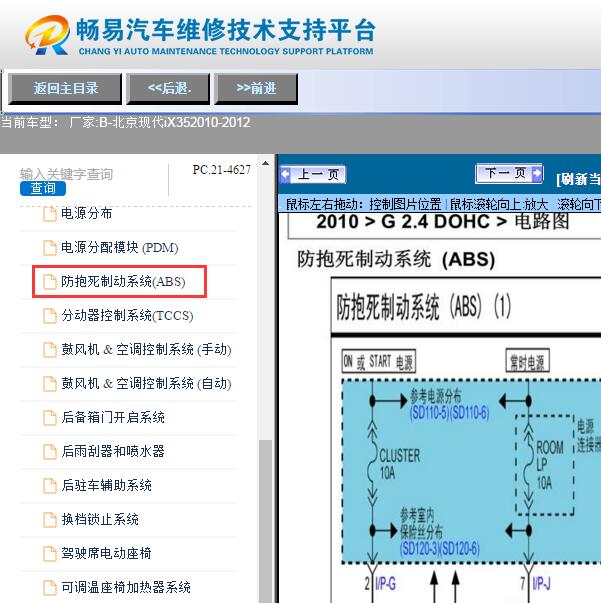The width and height of the screenshot is (601, 603).
Task: Click document icon beside 后驻车辅助系统
Action: [50, 485]
